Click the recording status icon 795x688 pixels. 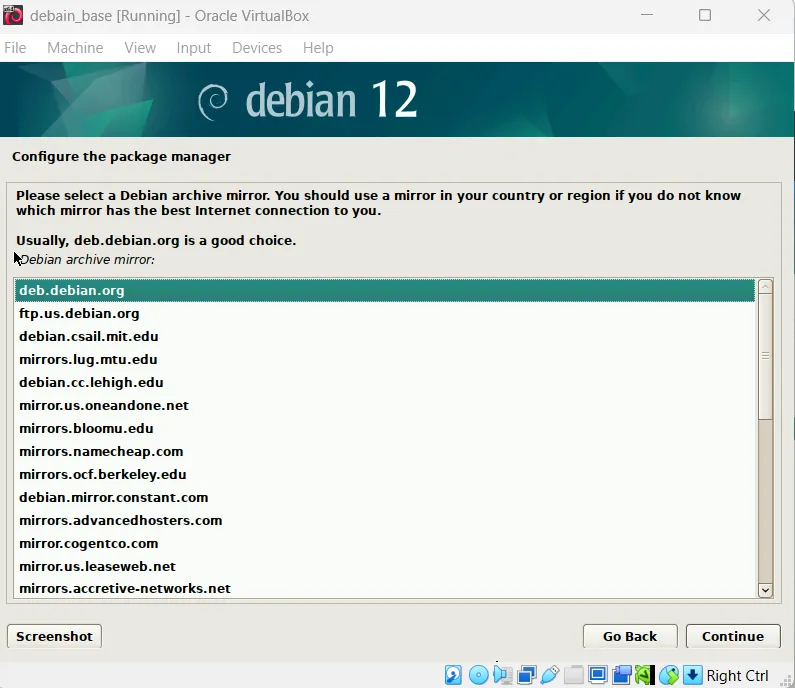click(622, 675)
